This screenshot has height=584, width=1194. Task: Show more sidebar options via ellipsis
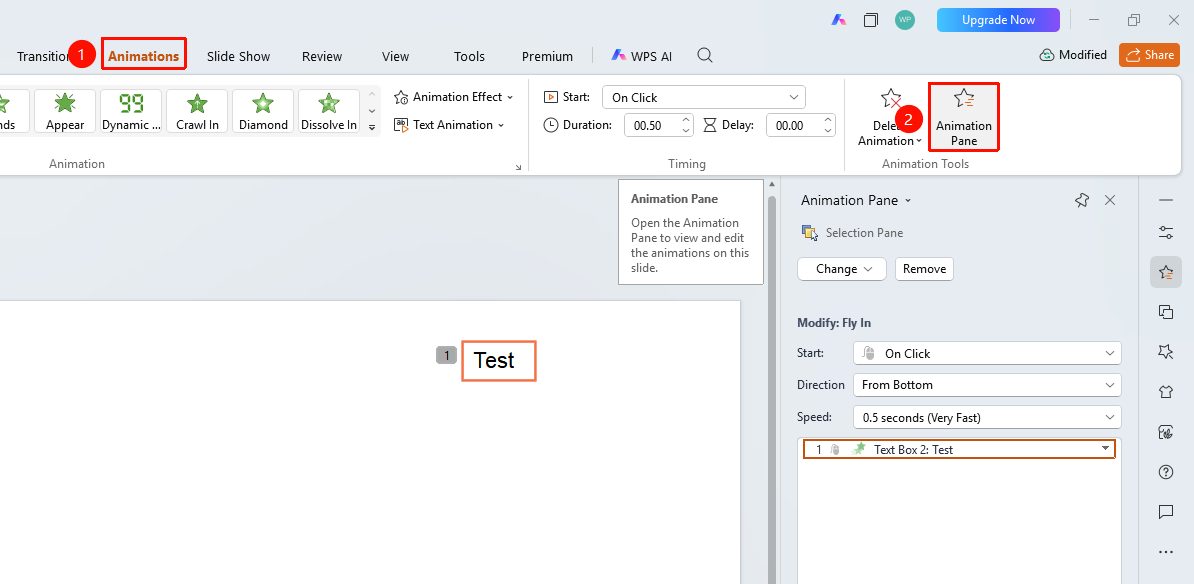[1165, 552]
